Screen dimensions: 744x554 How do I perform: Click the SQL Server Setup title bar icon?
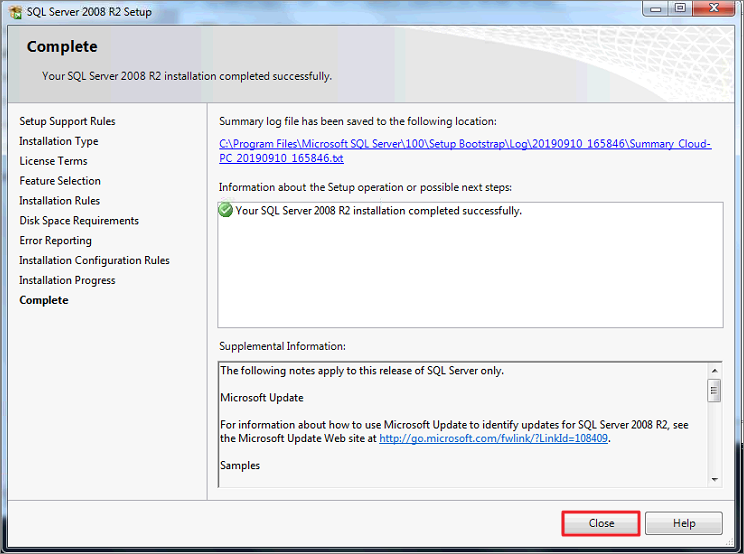point(15,12)
